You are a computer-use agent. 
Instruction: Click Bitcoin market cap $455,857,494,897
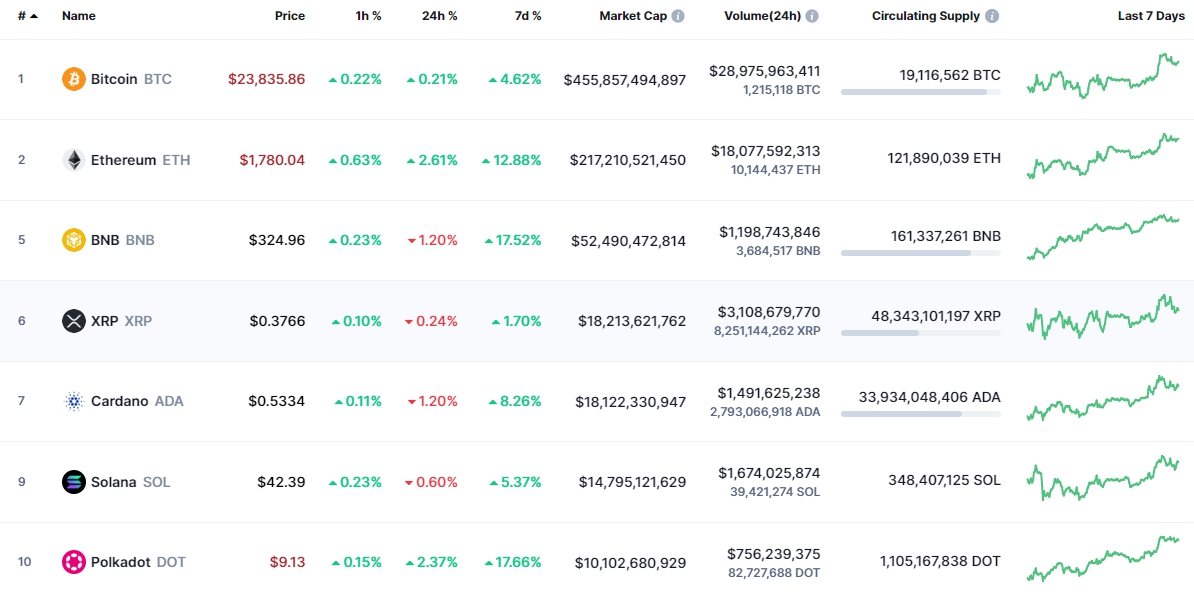624,79
